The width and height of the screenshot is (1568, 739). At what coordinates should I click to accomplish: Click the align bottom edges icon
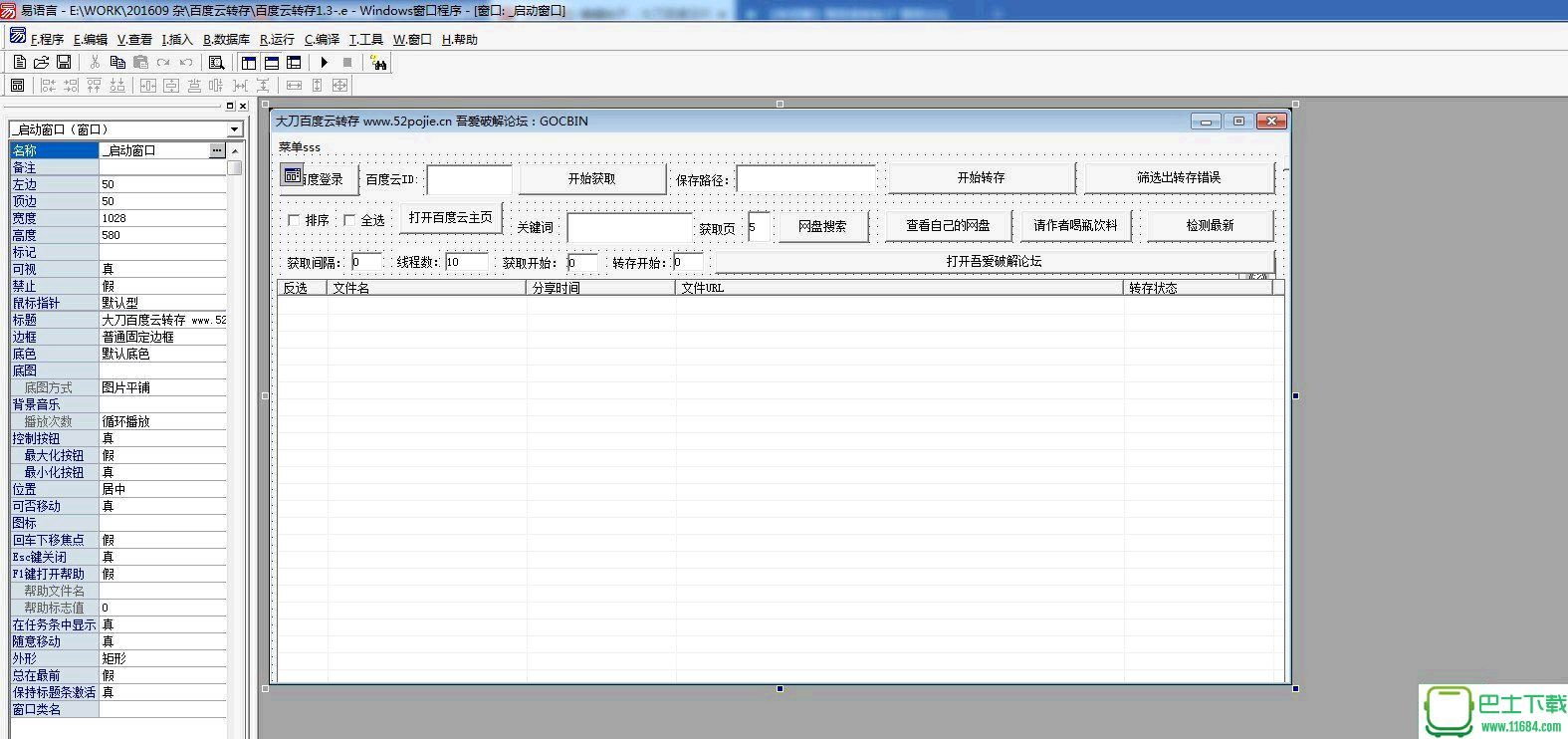[x=117, y=86]
